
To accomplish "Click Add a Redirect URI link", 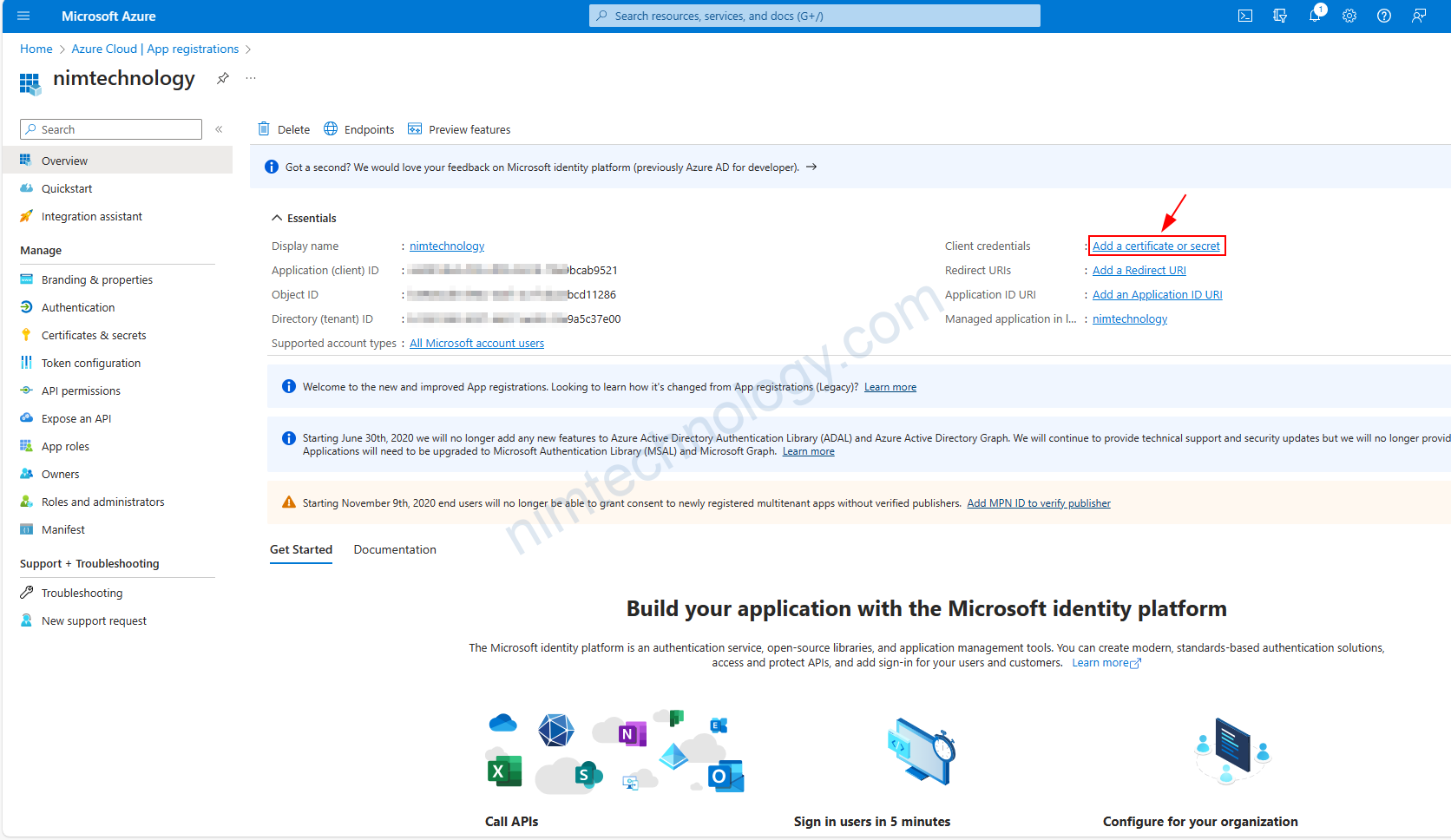I will 1139,270.
